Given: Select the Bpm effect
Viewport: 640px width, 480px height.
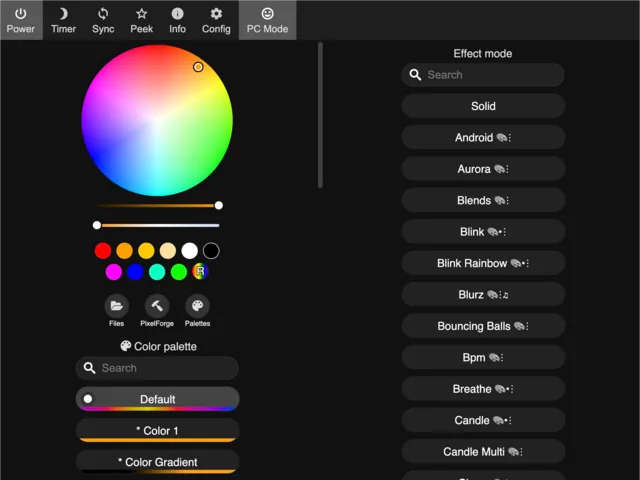Looking at the screenshot, I should coord(483,358).
